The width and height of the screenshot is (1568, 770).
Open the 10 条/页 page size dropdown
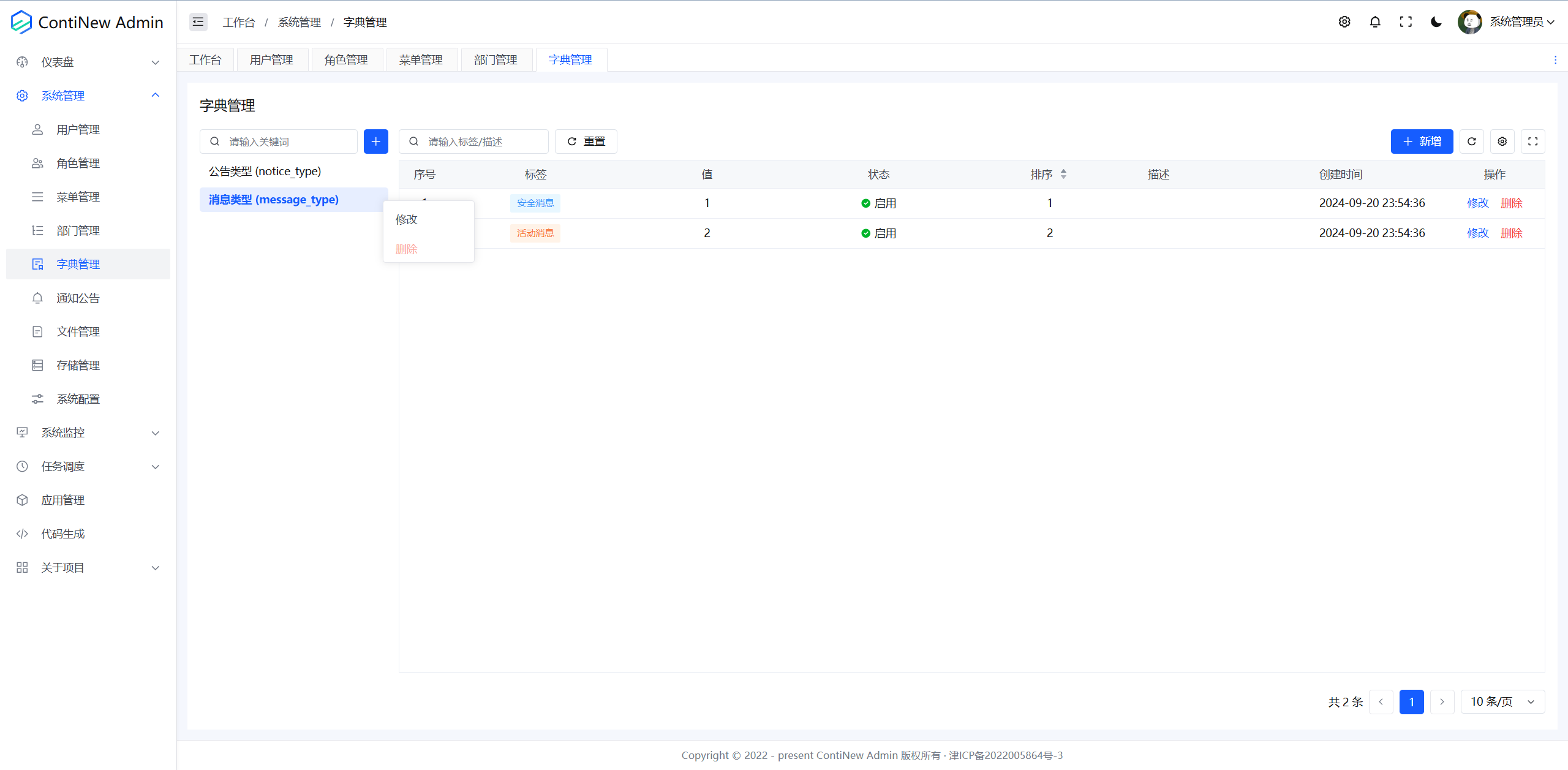point(1502,701)
